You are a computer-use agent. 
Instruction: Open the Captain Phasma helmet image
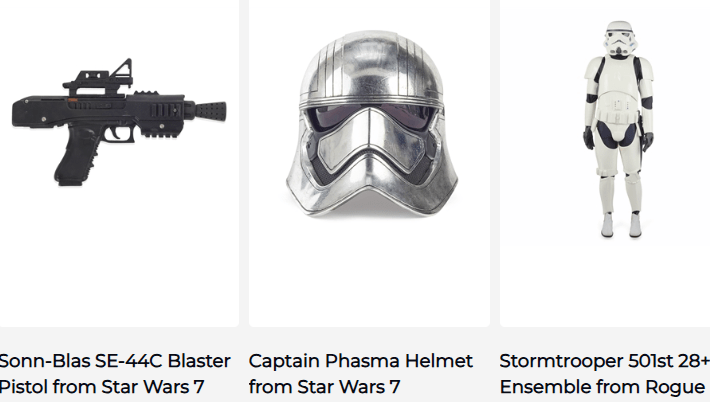[x=371, y=123]
